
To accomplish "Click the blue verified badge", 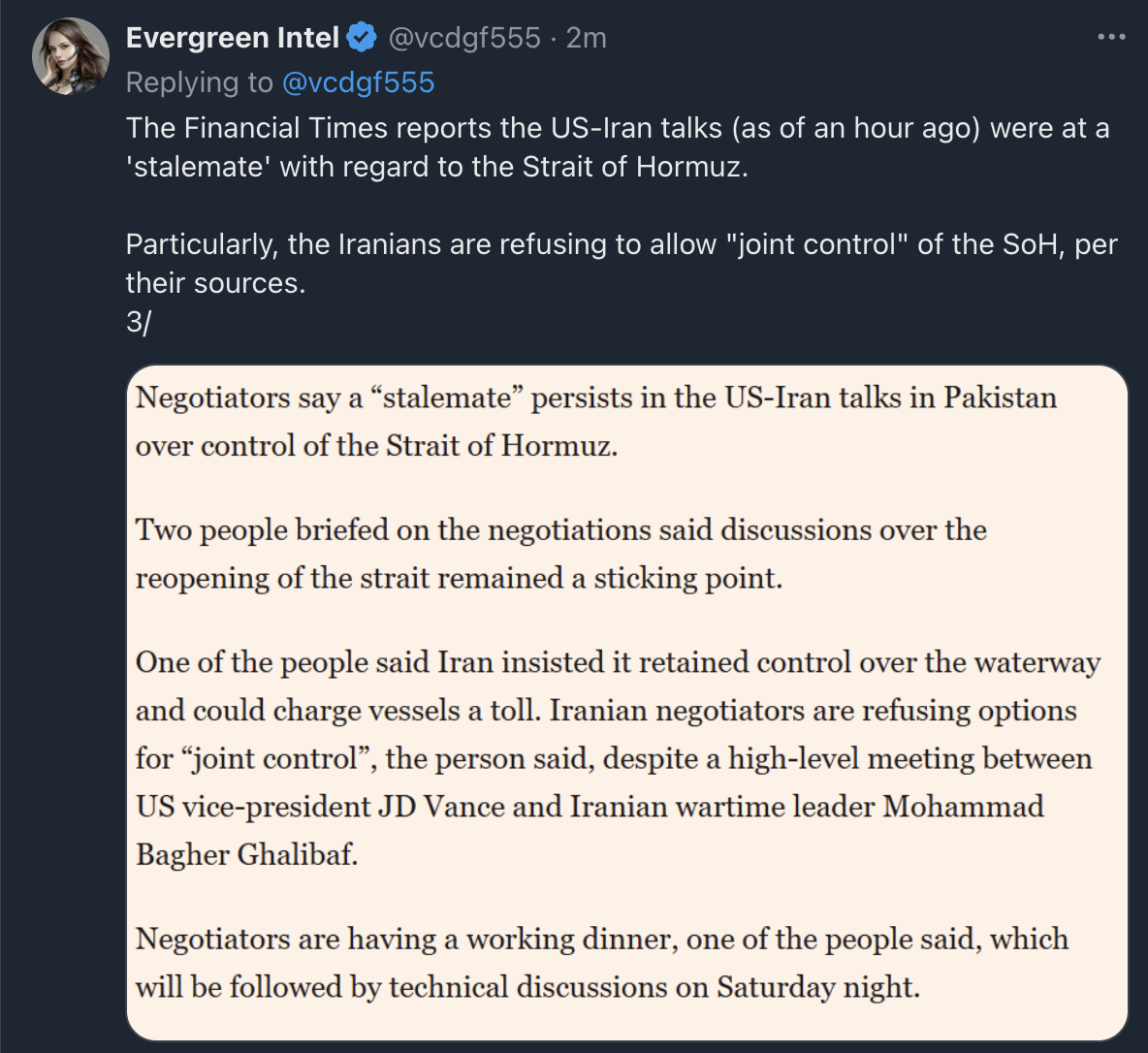I will coord(362,39).
